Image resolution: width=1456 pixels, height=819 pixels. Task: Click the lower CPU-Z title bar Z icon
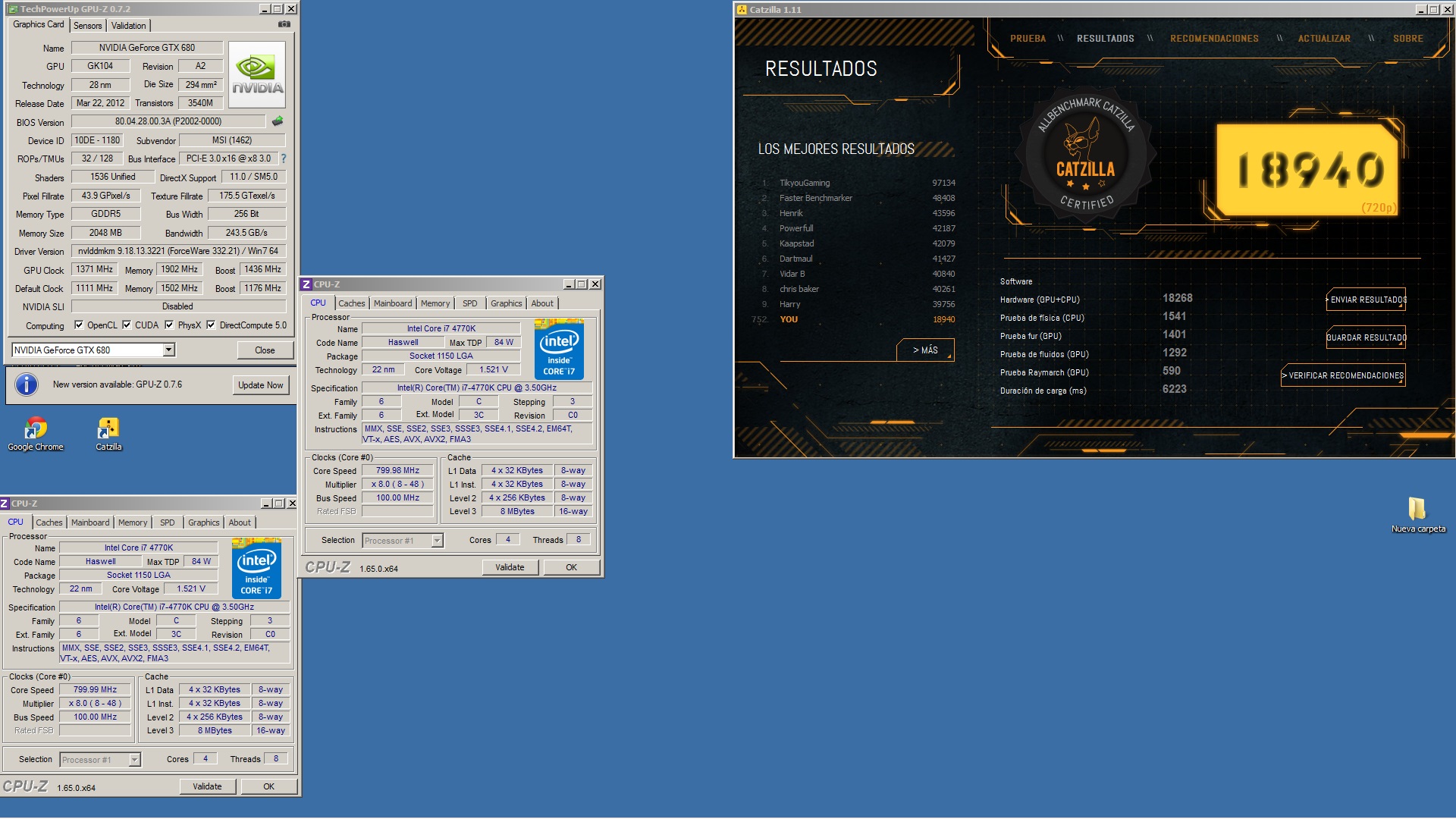[x=5, y=504]
